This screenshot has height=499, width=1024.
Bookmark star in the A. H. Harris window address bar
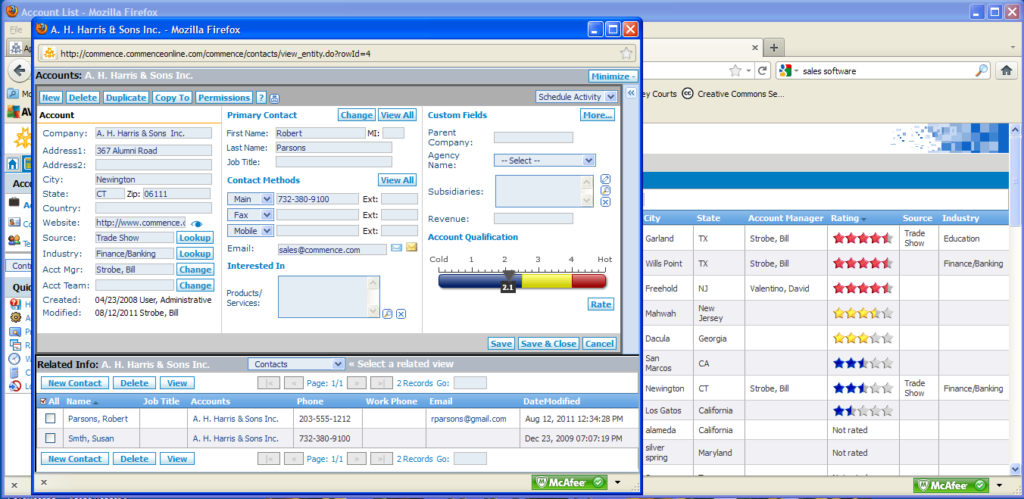point(626,54)
